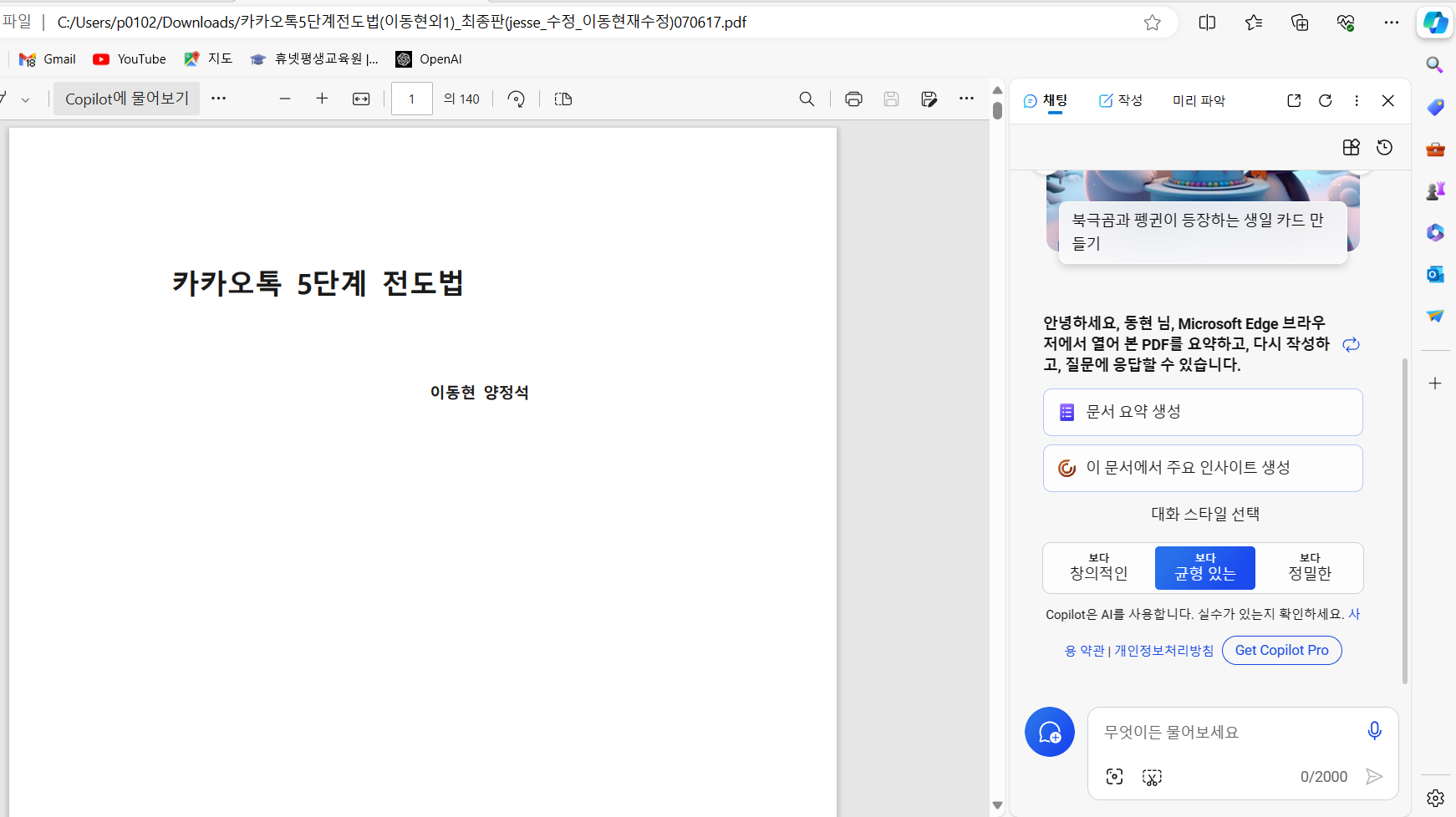Regenerate the Copilot greeting message

(1351, 344)
